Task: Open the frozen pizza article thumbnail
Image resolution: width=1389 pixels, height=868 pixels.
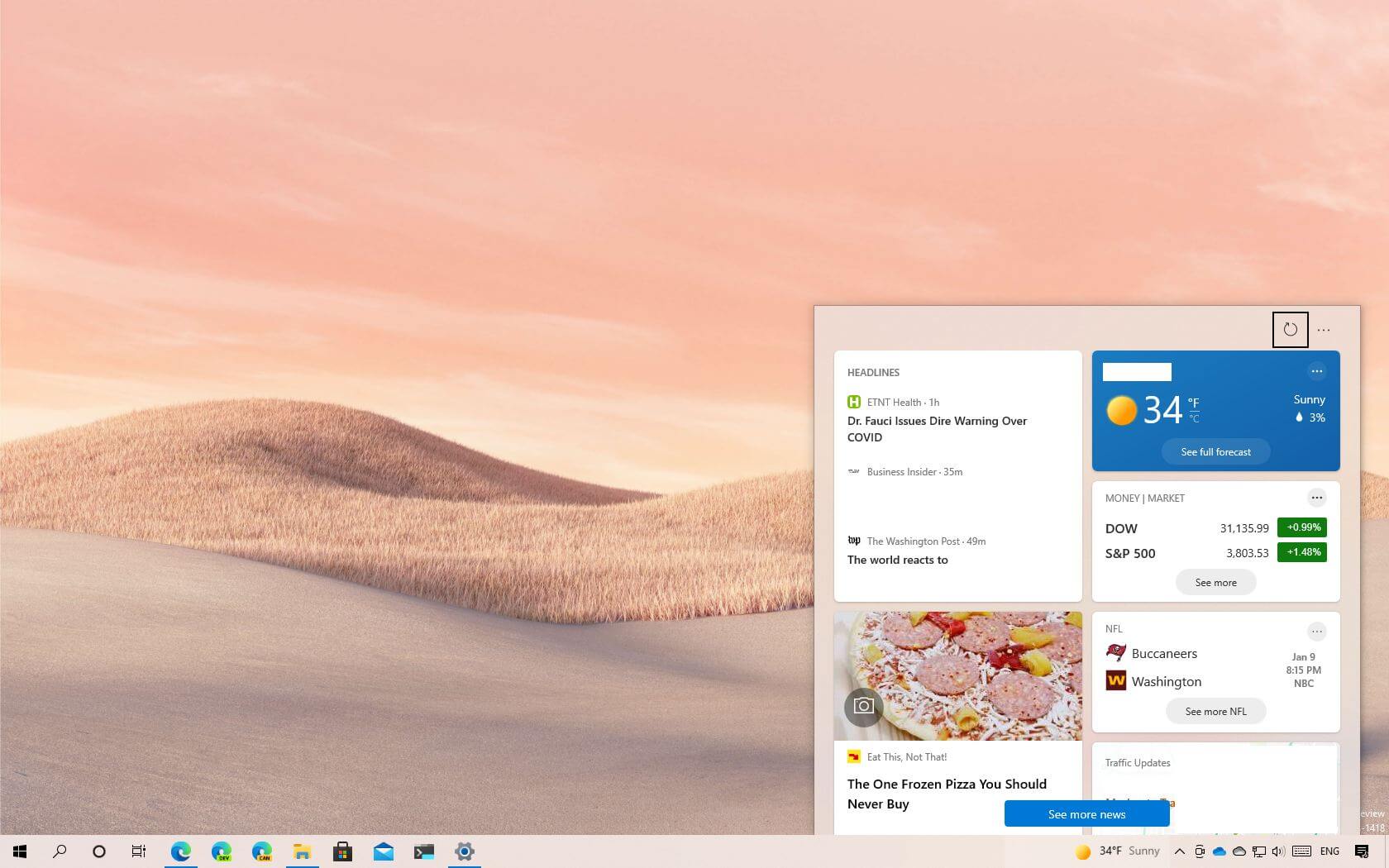Action: [x=957, y=675]
